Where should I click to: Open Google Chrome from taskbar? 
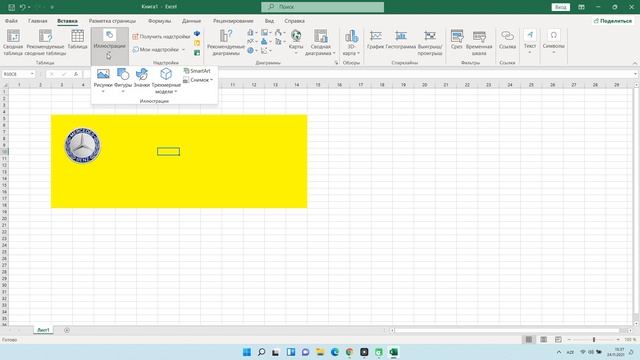coord(349,352)
